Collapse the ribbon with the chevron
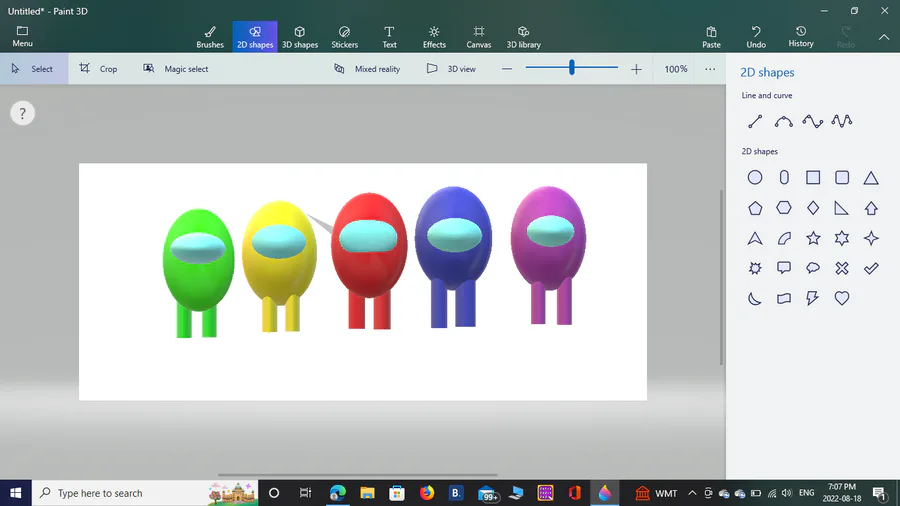Screen dimensions: 900x506 pyautogui.click(x=884, y=37)
